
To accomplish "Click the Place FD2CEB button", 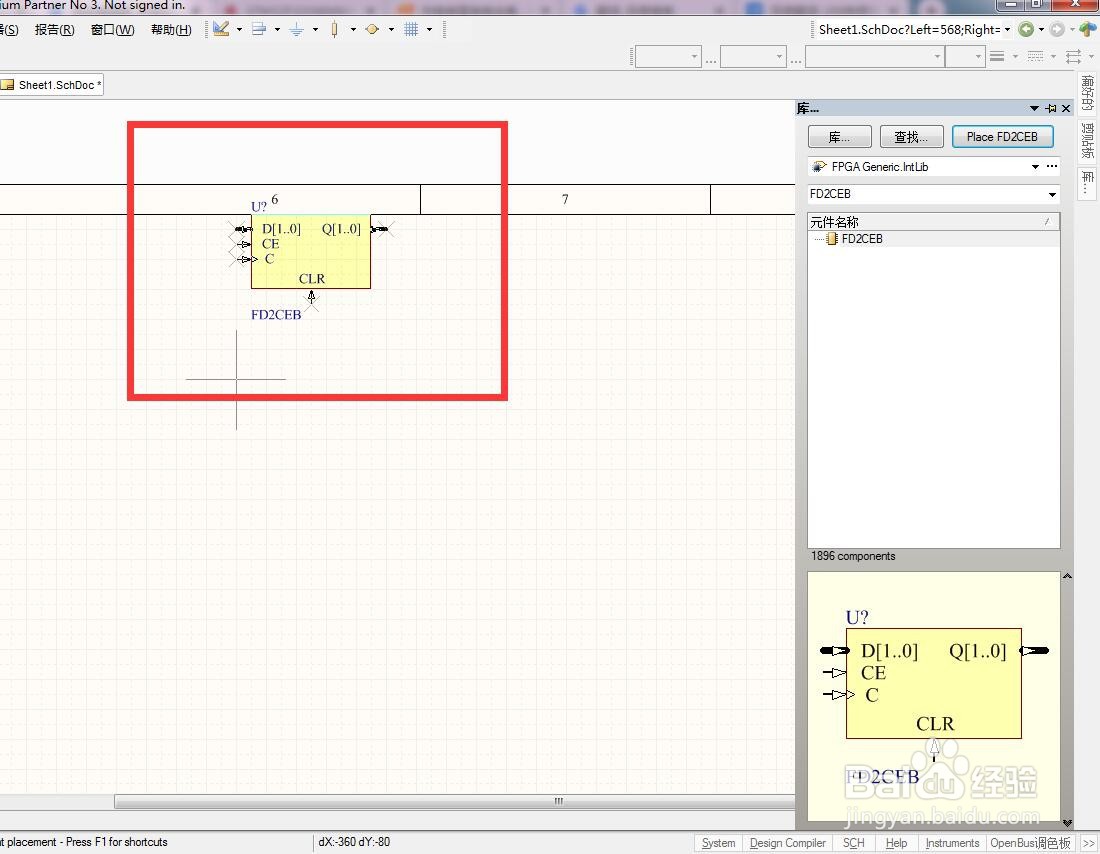I will tap(1002, 137).
